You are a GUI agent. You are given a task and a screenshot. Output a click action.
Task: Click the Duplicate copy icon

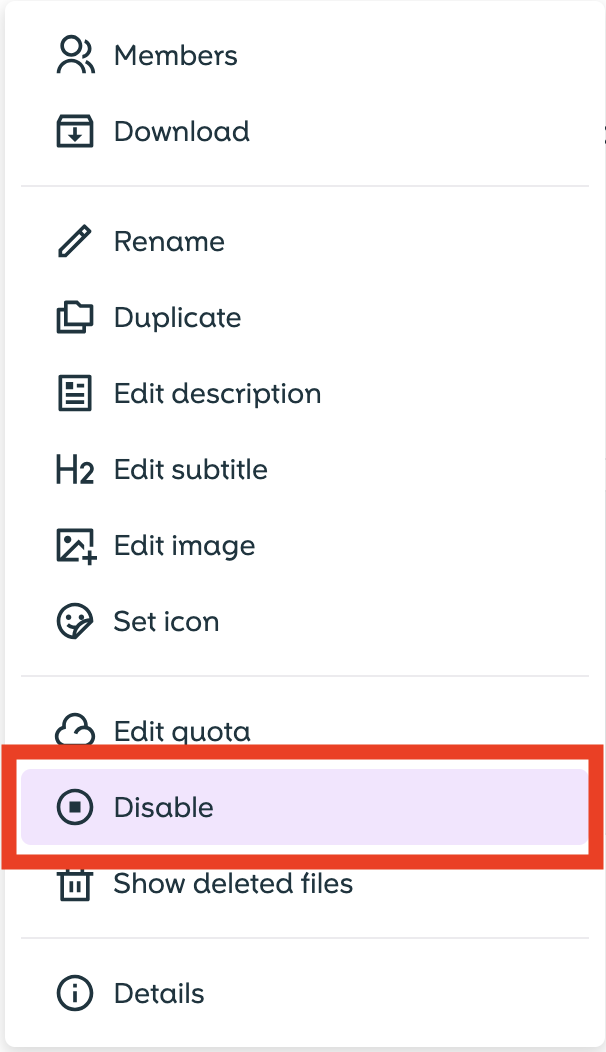(75, 317)
